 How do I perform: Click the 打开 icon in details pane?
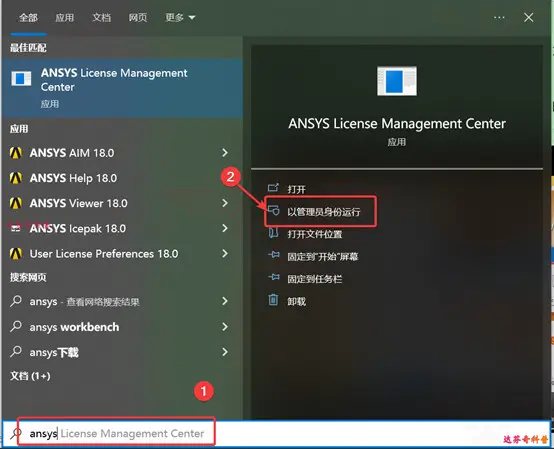273,188
